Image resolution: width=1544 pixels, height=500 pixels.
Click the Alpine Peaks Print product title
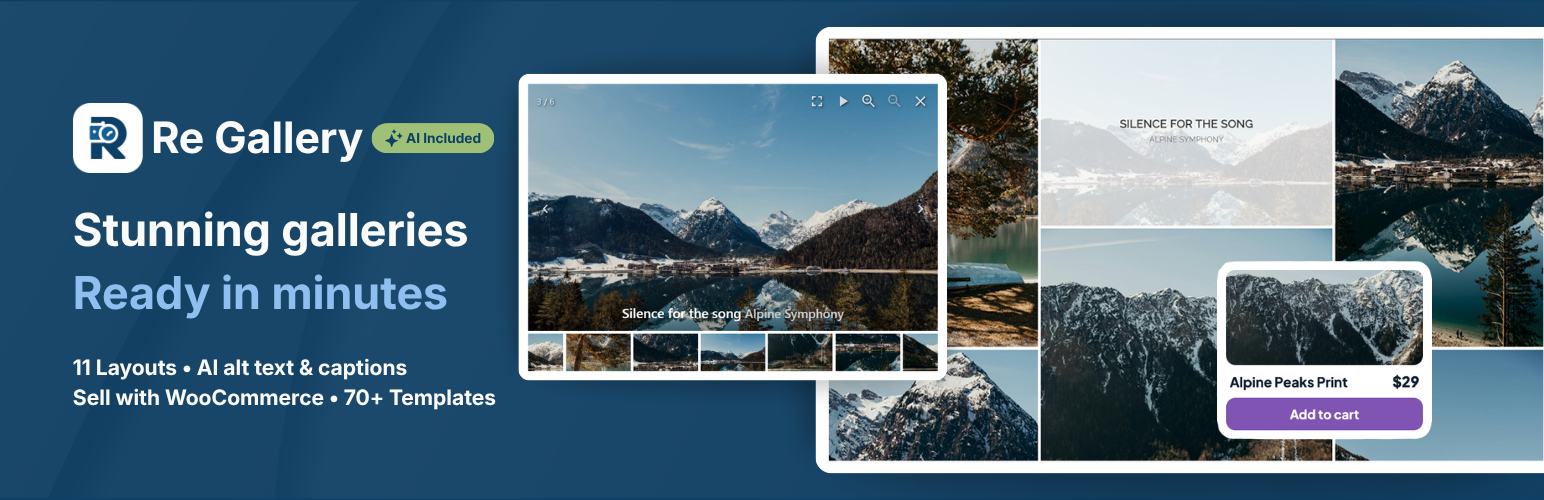click(1288, 382)
